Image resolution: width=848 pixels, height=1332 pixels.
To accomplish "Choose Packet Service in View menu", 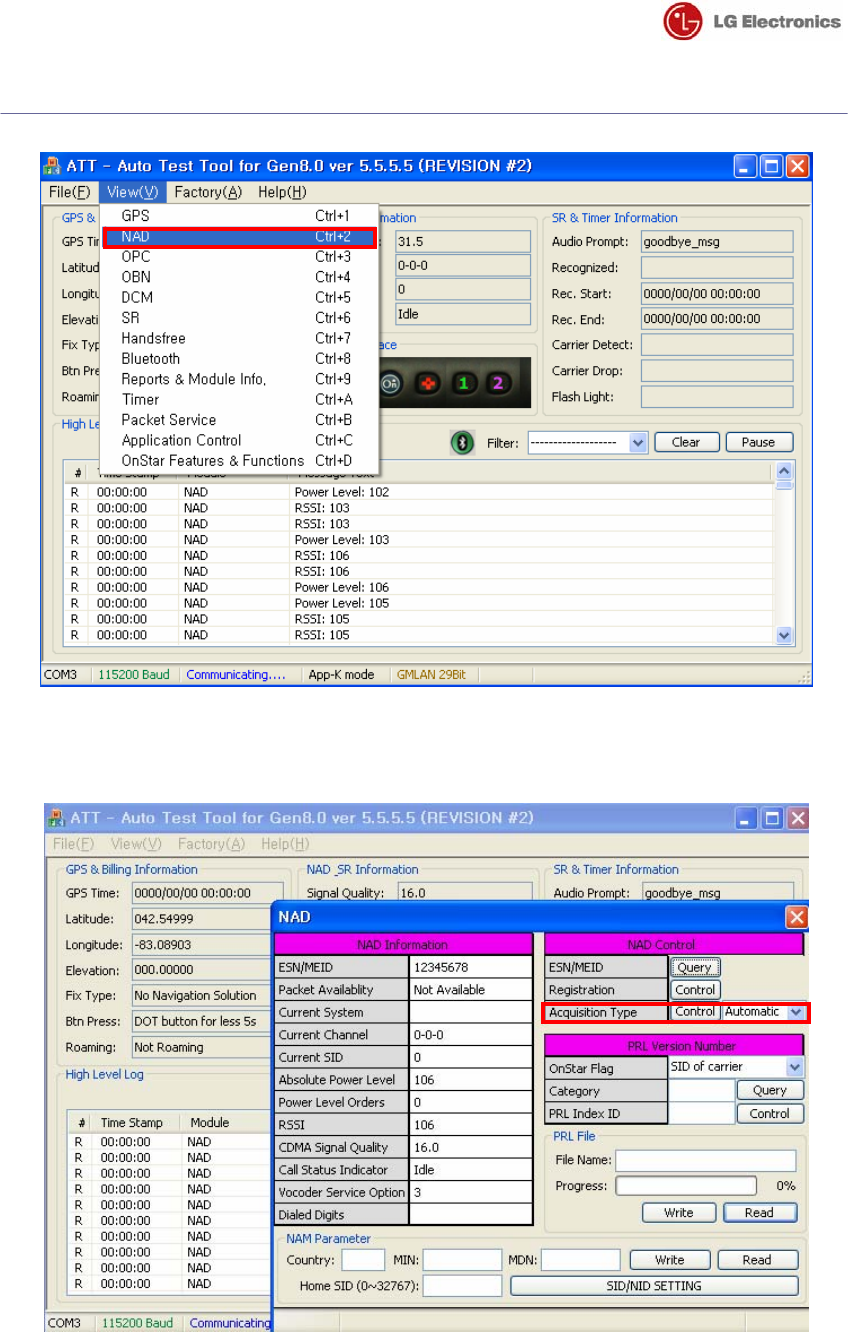I will point(239,420).
